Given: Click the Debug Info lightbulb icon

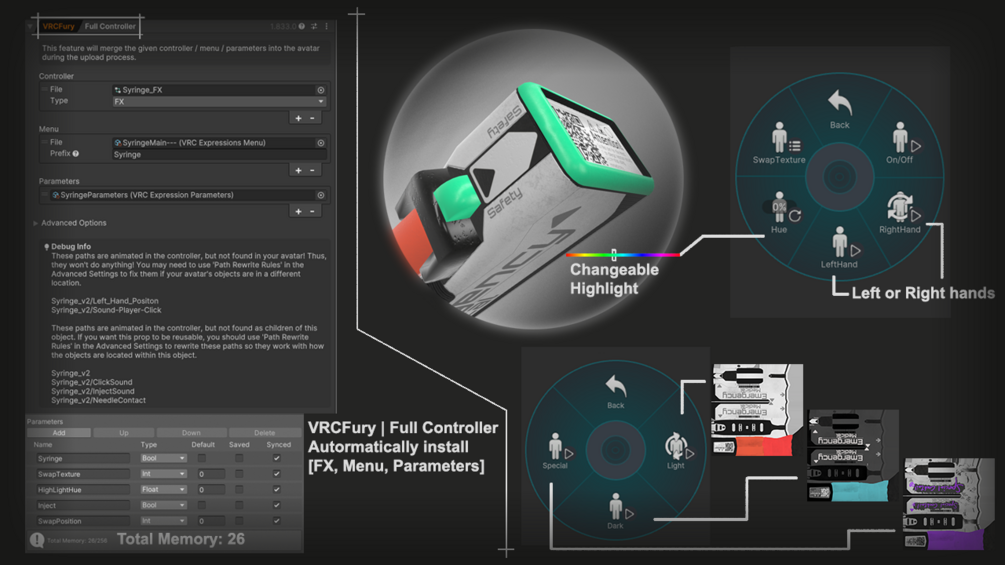Looking at the screenshot, I should pos(46,247).
